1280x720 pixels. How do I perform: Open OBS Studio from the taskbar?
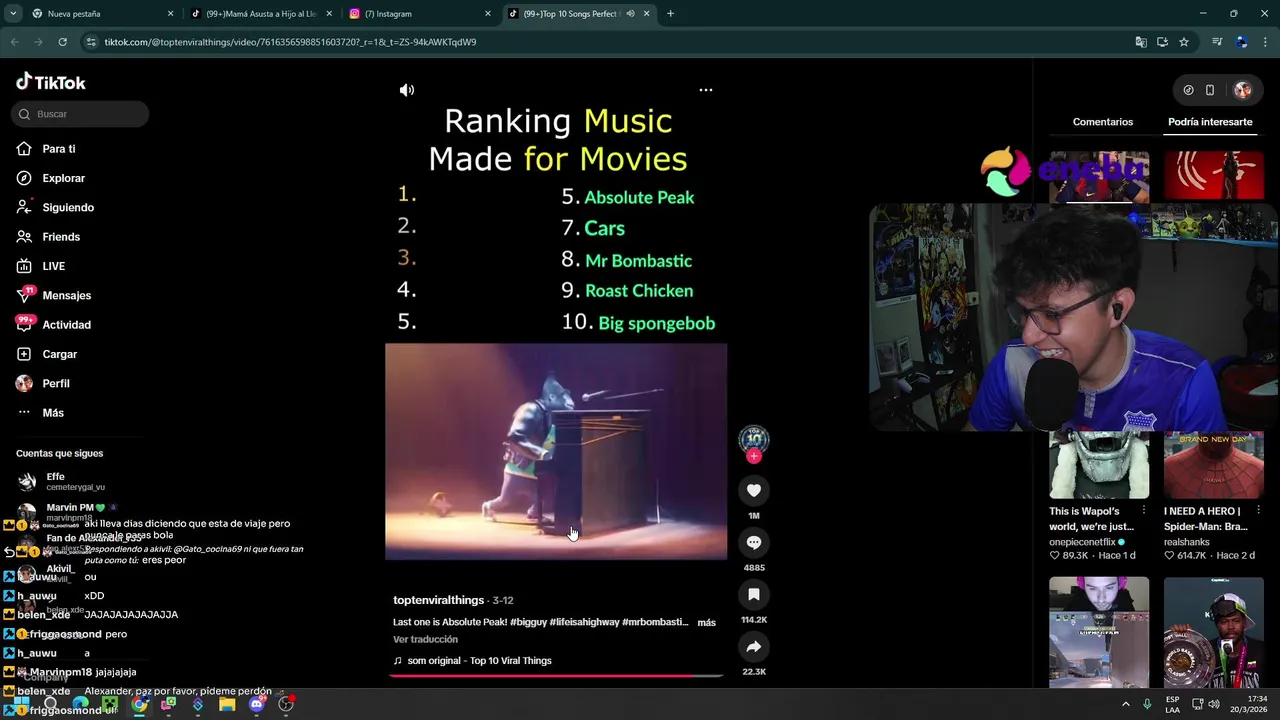point(286,704)
